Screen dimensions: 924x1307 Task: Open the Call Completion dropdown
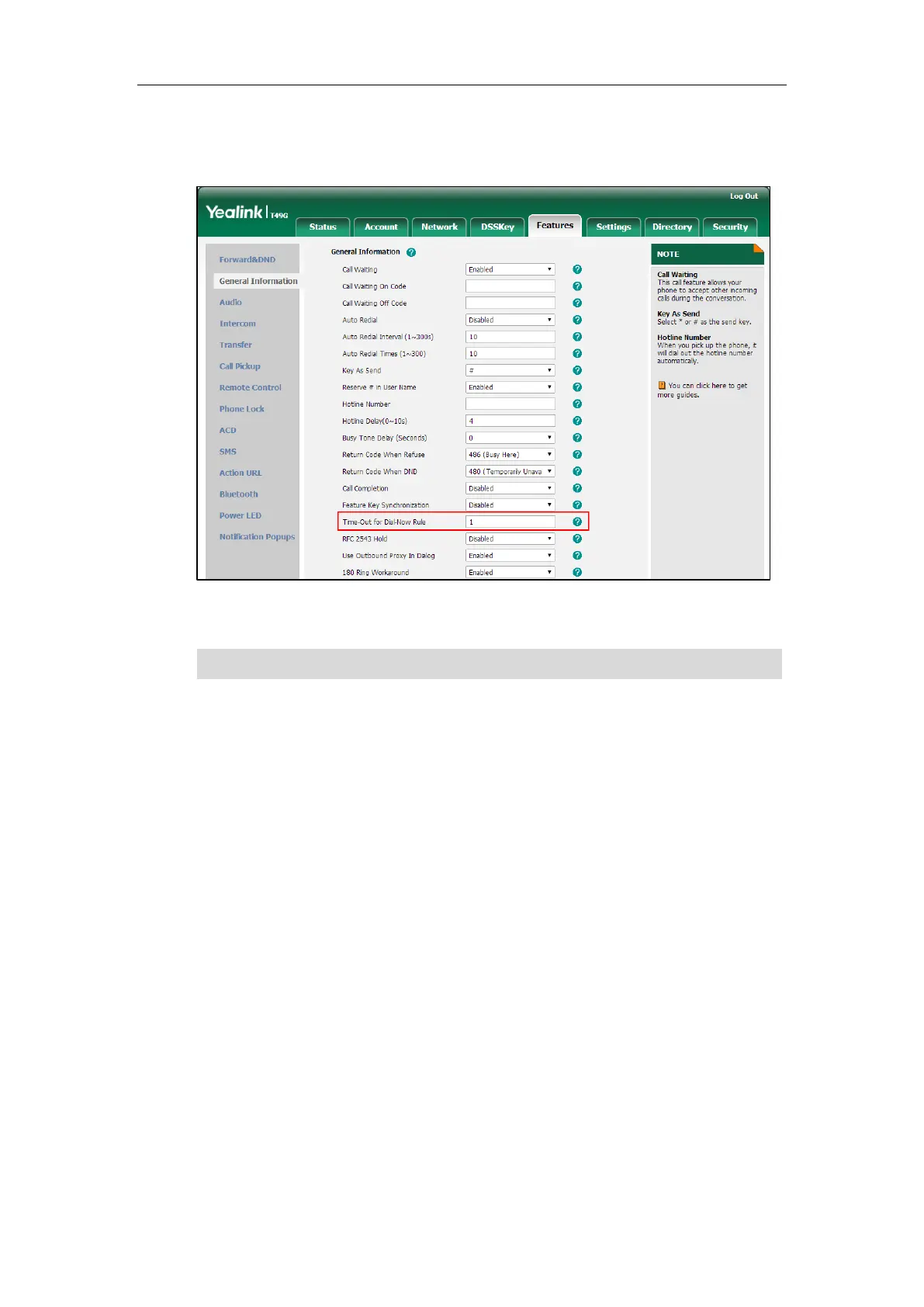point(510,488)
